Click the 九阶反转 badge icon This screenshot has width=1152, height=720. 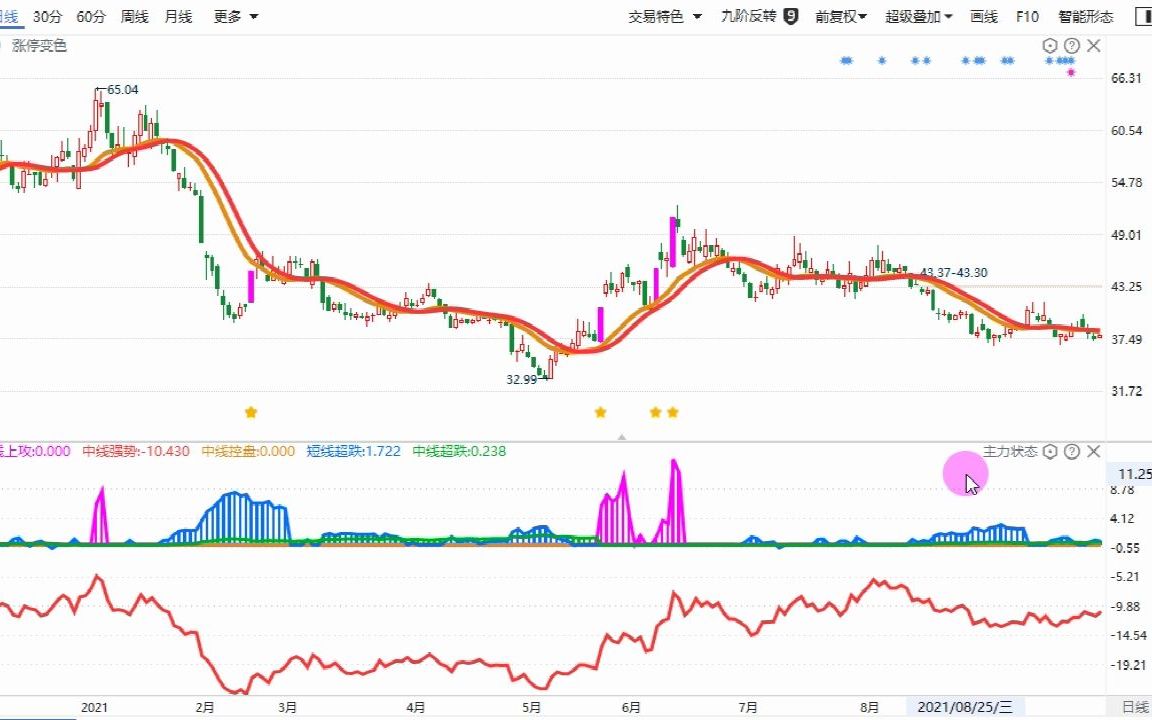click(x=792, y=17)
